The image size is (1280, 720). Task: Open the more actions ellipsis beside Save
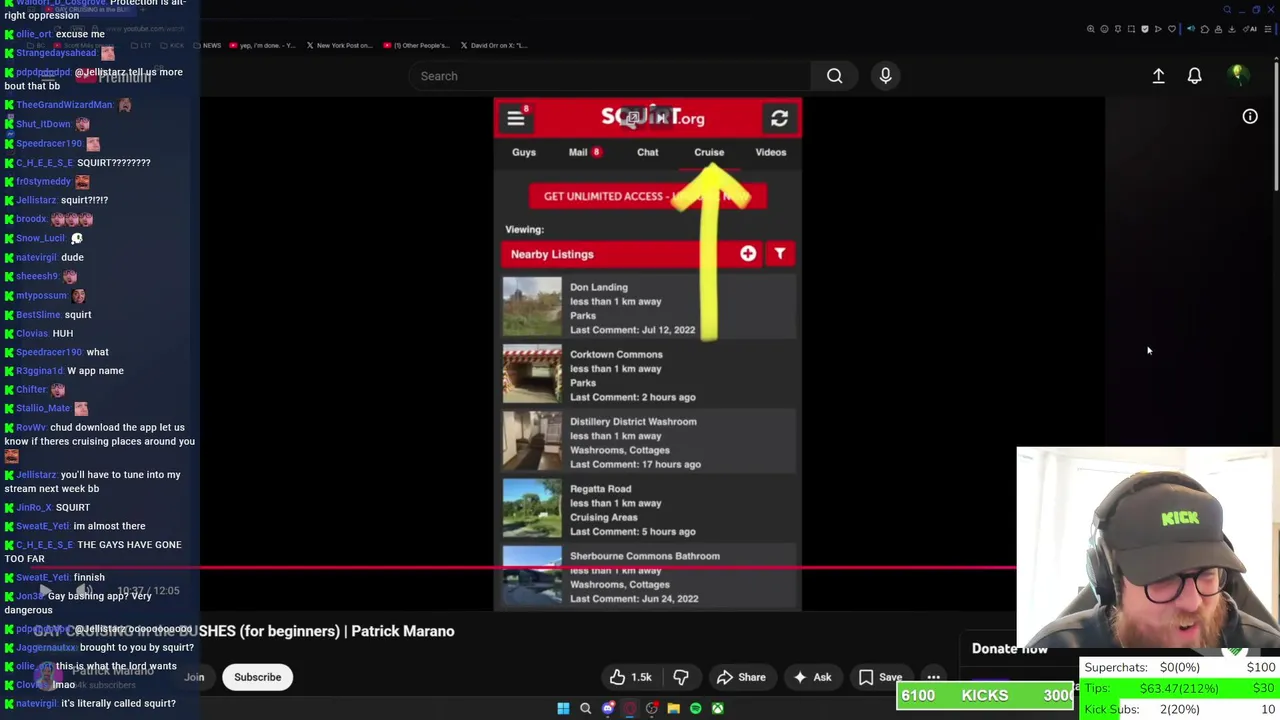coord(933,677)
